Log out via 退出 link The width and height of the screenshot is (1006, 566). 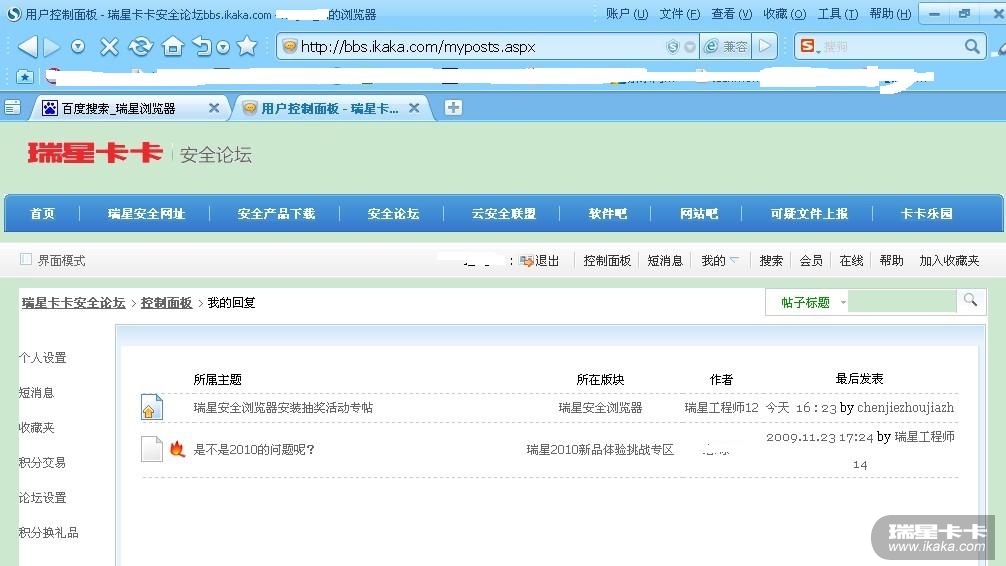pos(547,261)
